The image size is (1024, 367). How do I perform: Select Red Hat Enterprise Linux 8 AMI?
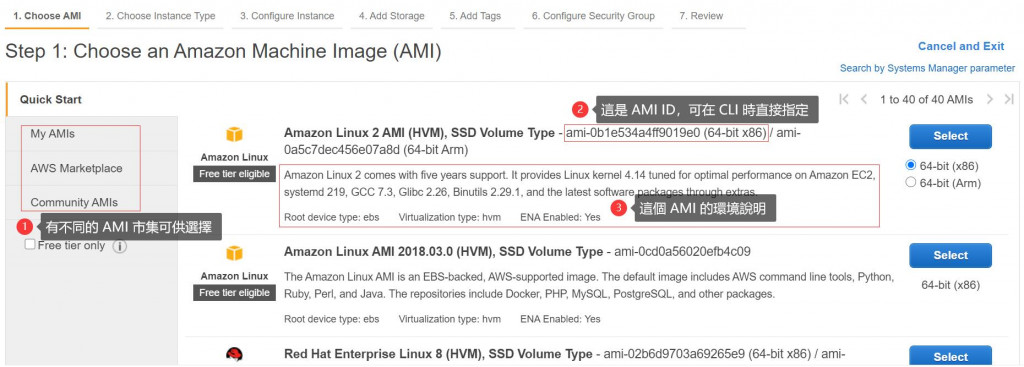coord(950,356)
